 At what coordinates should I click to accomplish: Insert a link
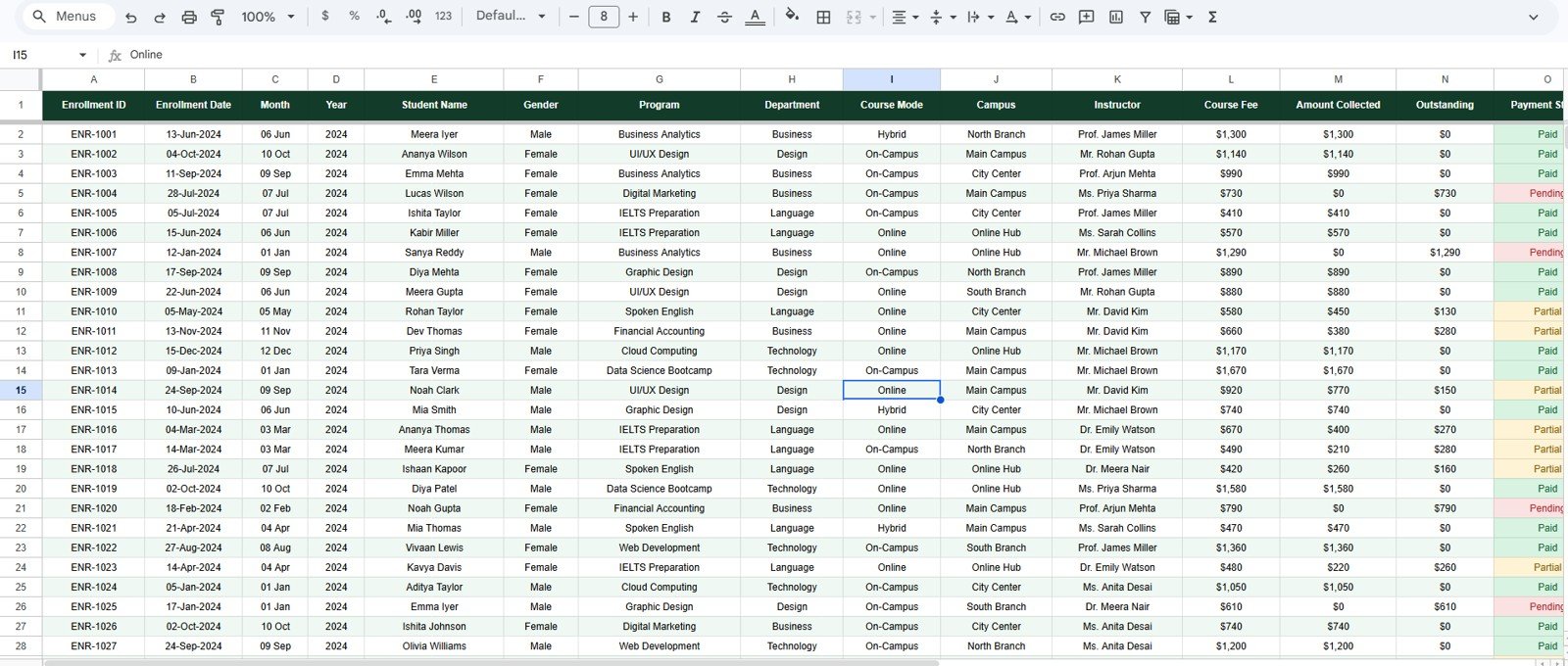pos(1057,17)
